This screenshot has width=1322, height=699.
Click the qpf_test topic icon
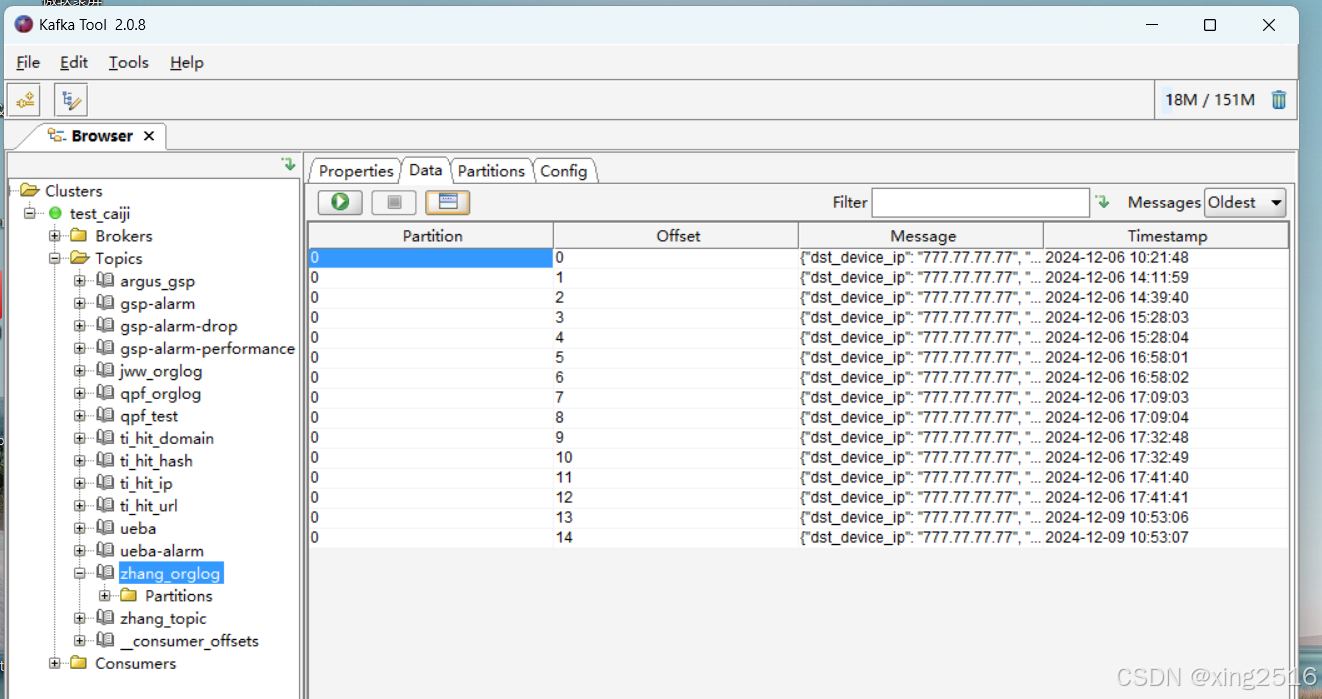click(x=105, y=416)
